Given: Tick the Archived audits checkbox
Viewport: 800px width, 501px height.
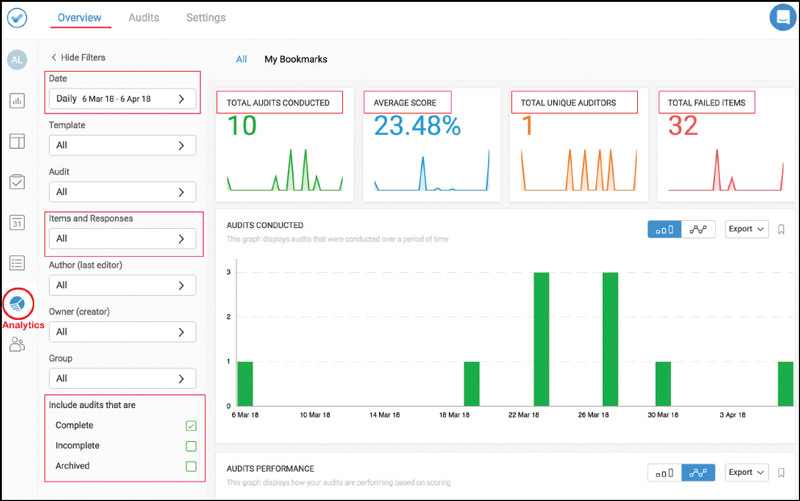Looking at the screenshot, I should (191, 466).
